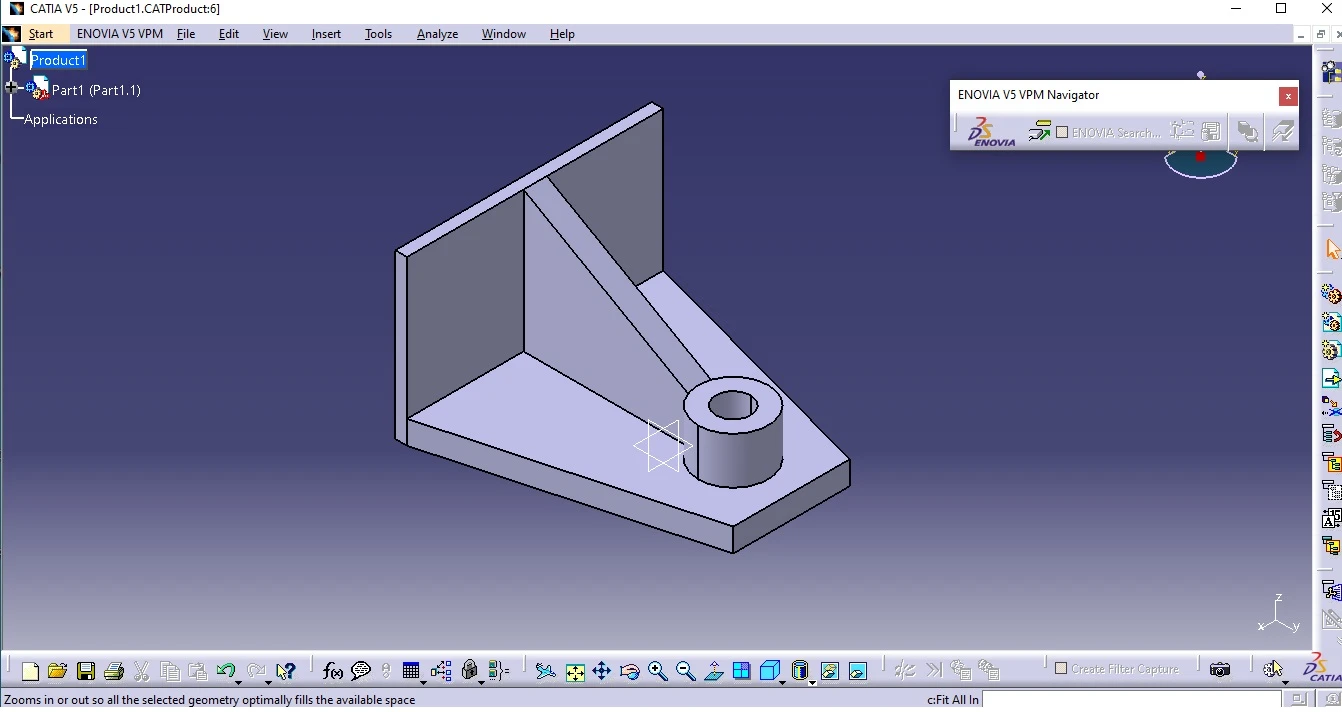Toggle the Create Filter Capture checkbox
Viewport: 1342px width, 712px height.
tap(1062, 668)
